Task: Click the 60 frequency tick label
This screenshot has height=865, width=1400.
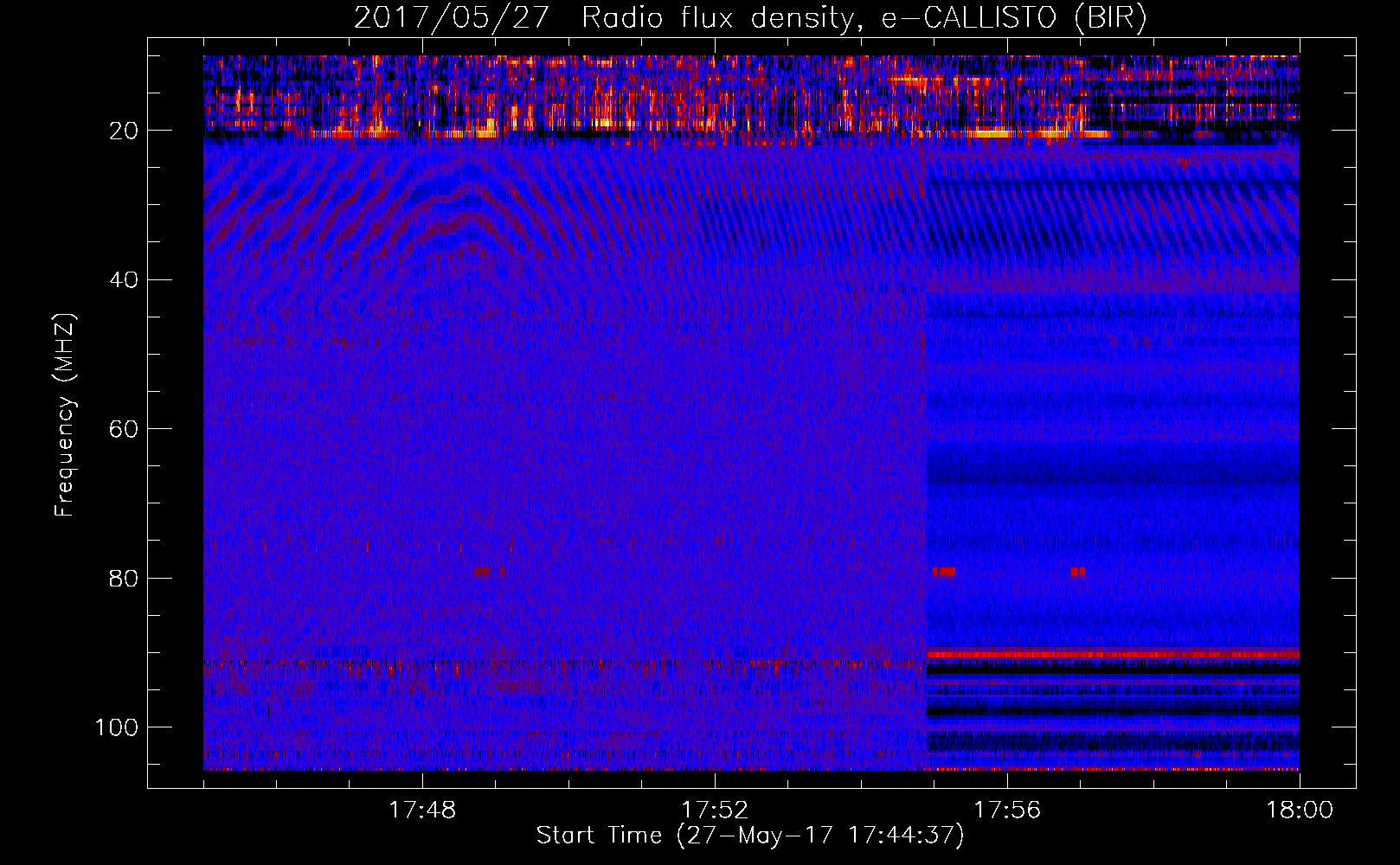Action: click(x=124, y=429)
